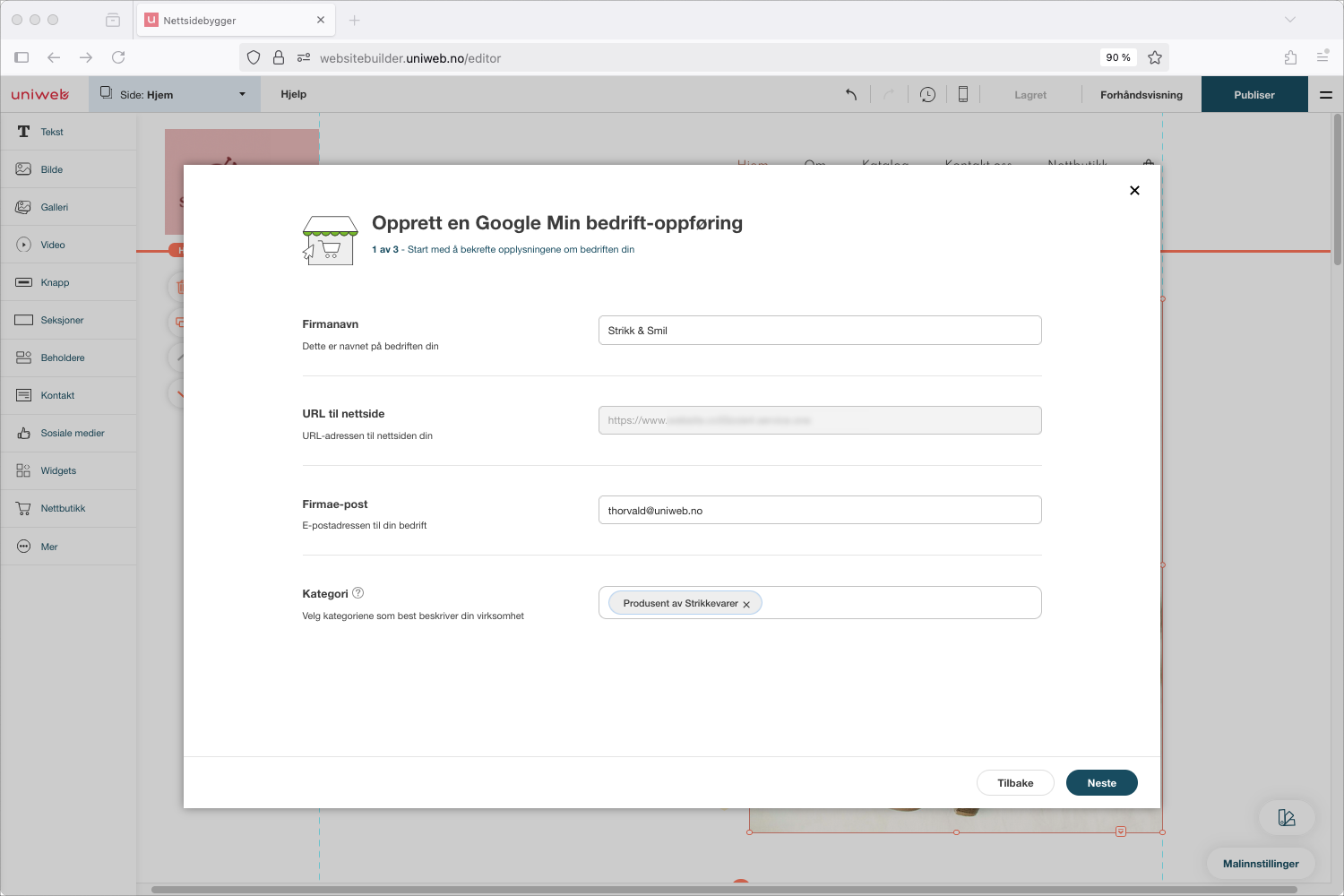Undo the last action in the editor toolbar
Image resolution: width=1344 pixels, height=896 pixels.
point(851,94)
